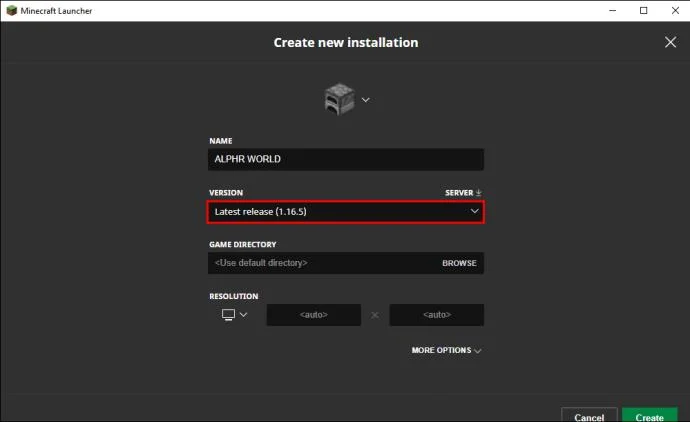
Task: Expand MORE OPTIONS section
Action: pyautogui.click(x=446, y=350)
